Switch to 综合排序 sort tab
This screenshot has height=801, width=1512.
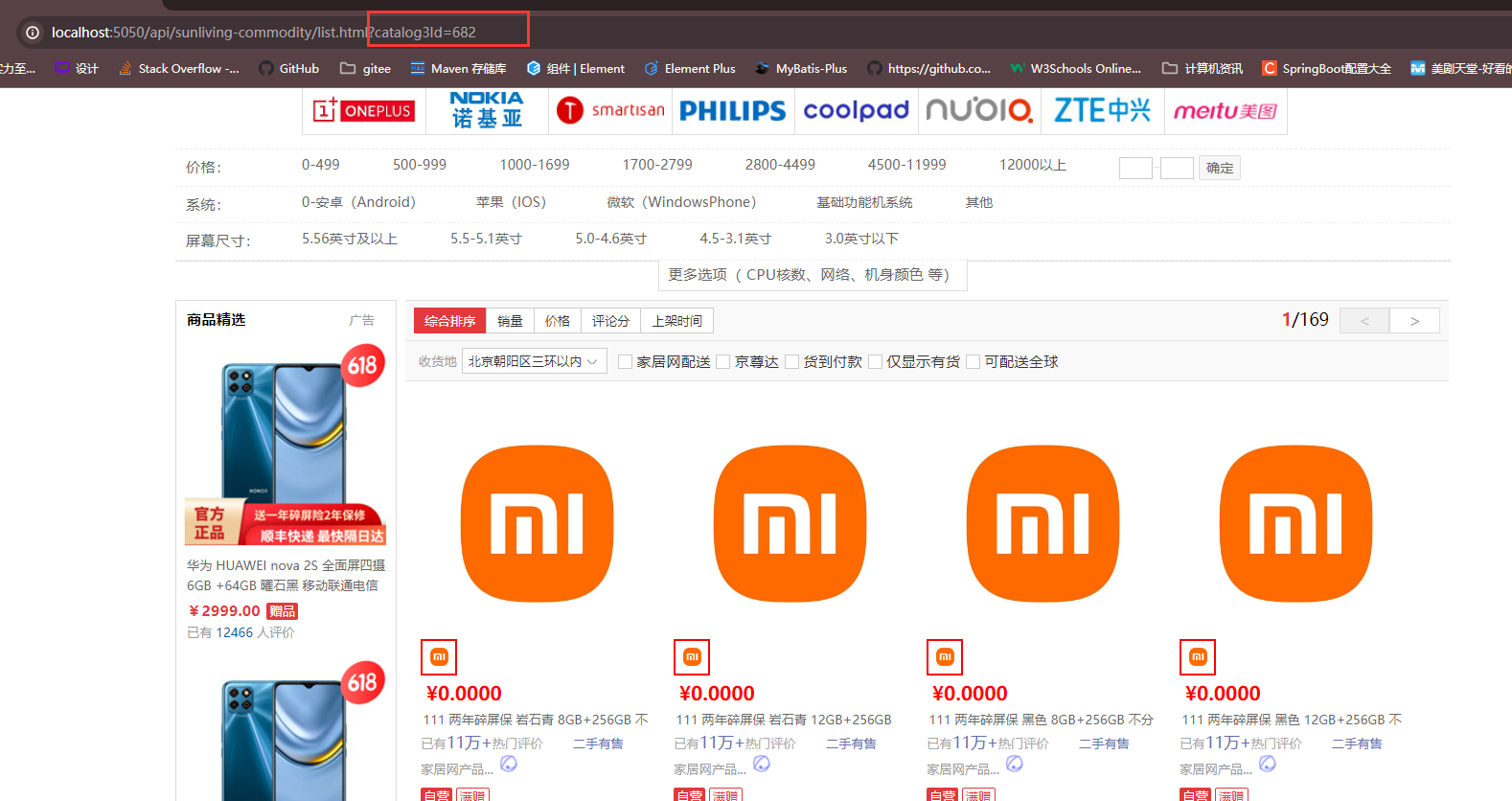[450, 321]
